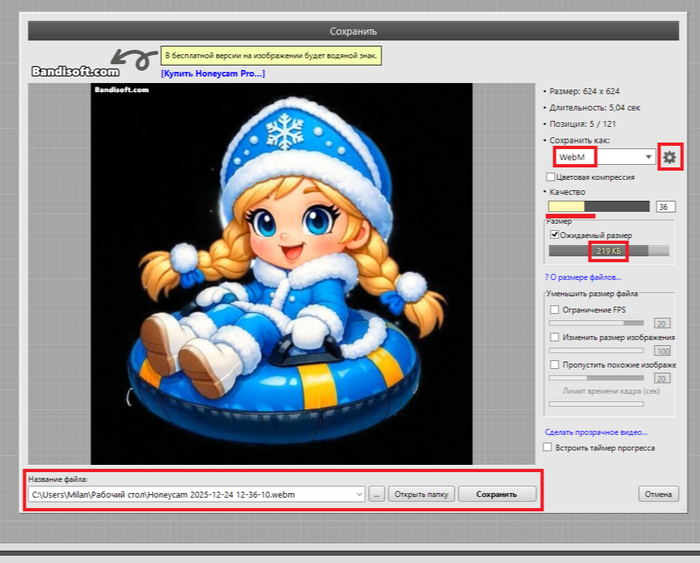The image size is (700, 563).
Task: Cancel the dialog with Отмена button
Action: (657, 494)
